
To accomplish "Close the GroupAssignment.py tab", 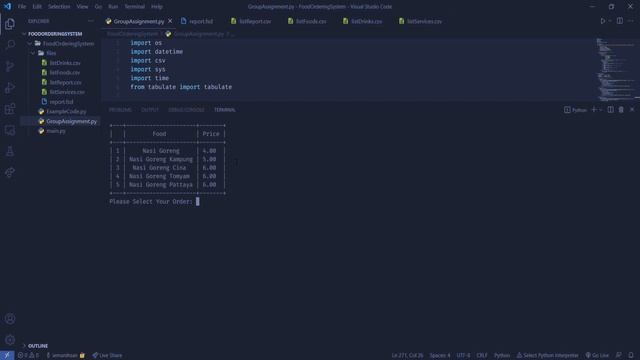I will click(170, 21).
